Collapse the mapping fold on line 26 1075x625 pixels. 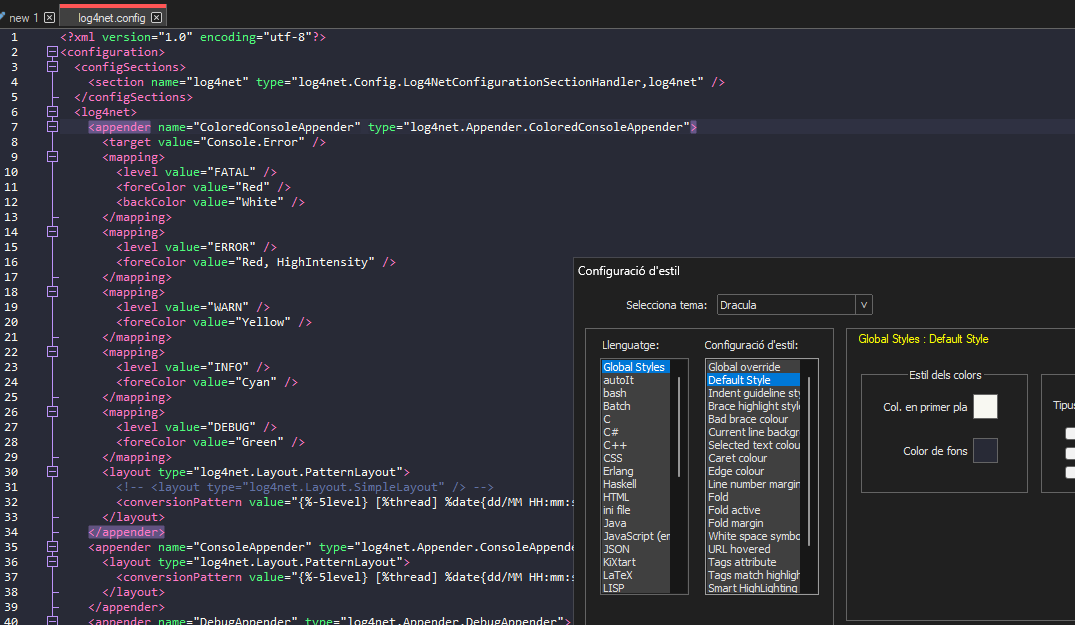tap(52, 412)
